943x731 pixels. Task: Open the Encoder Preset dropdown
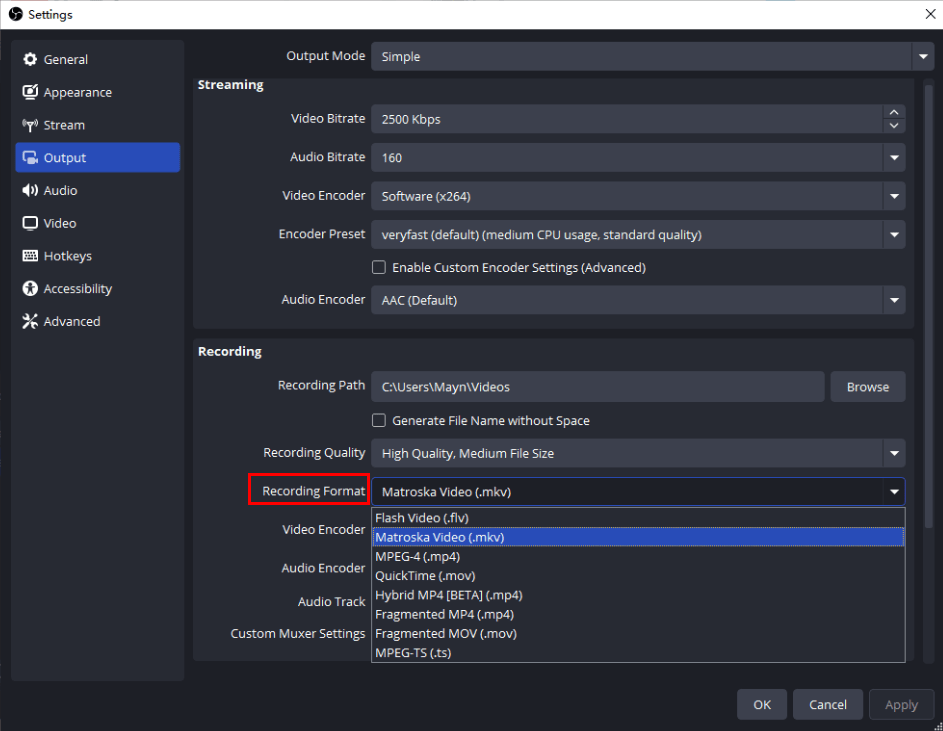pyautogui.click(x=893, y=236)
